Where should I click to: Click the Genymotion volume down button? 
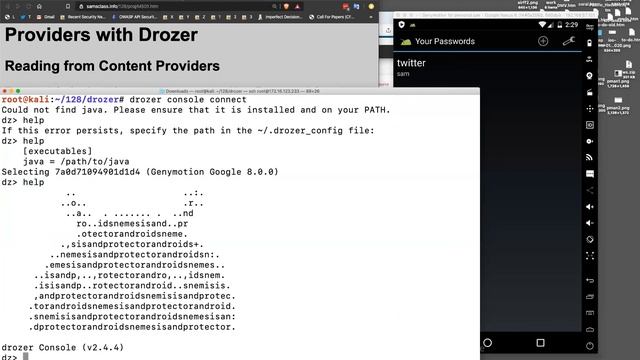coord(589,223)
